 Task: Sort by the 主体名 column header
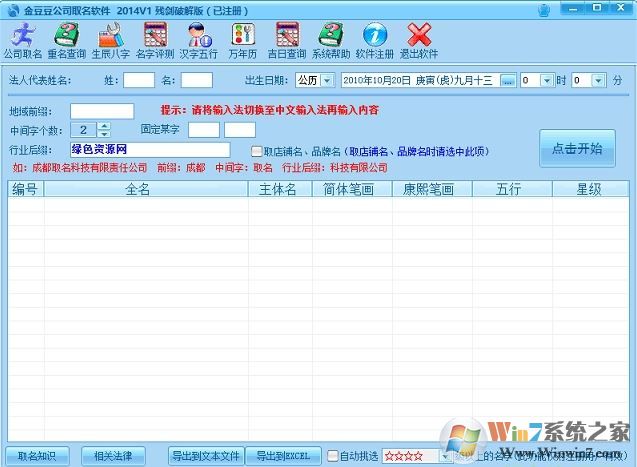[x=280, y=189]
